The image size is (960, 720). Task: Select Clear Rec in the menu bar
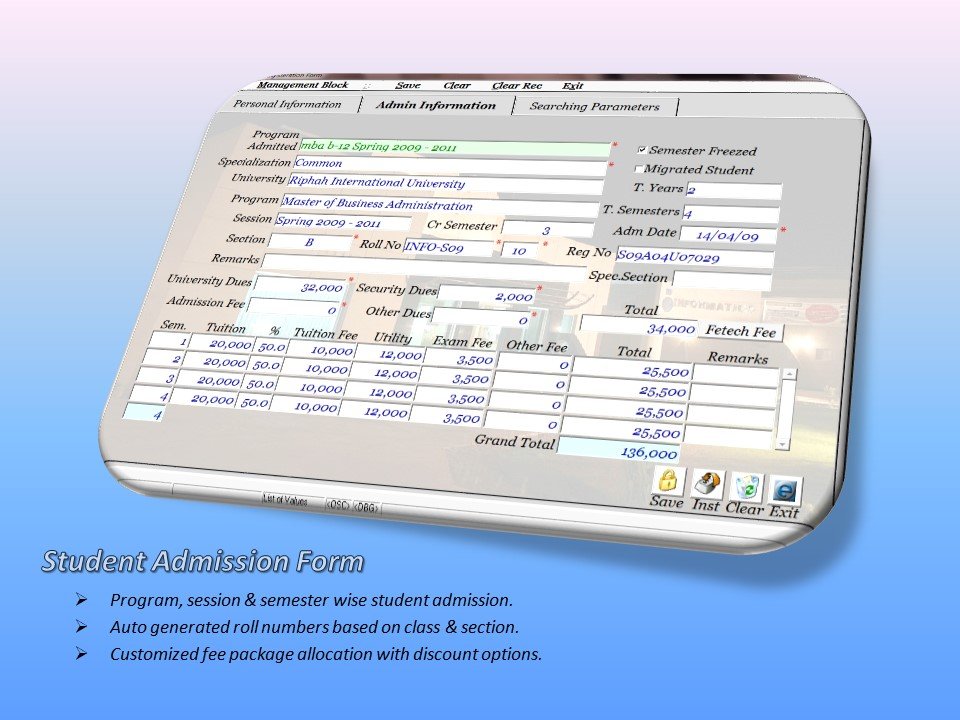[517, 86]
